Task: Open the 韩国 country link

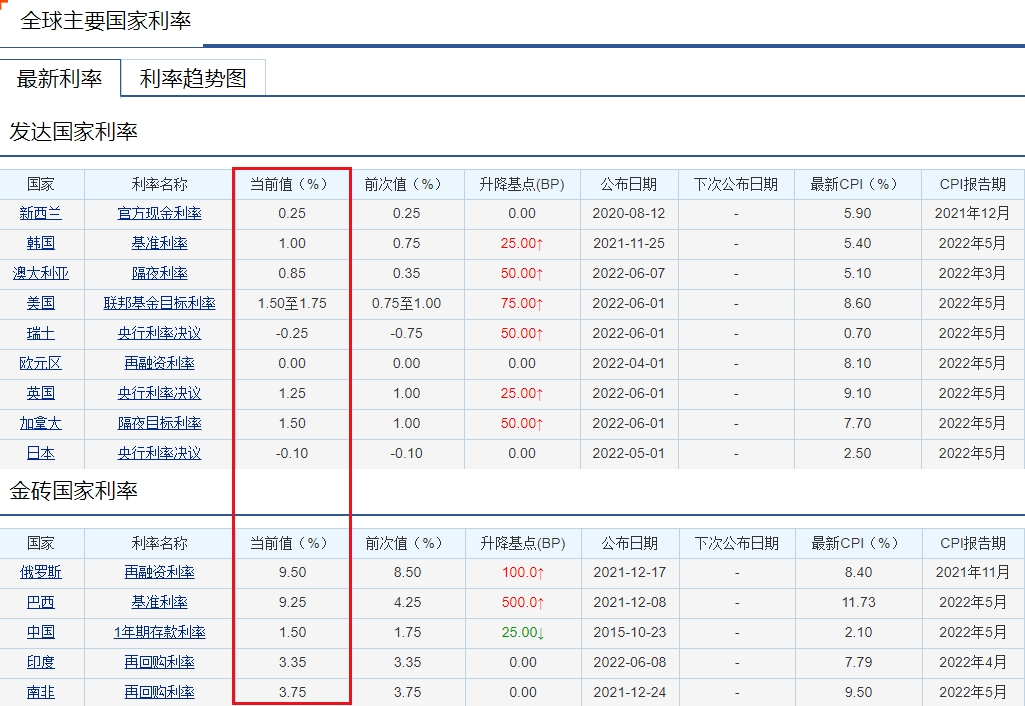Action: (41, 243)
